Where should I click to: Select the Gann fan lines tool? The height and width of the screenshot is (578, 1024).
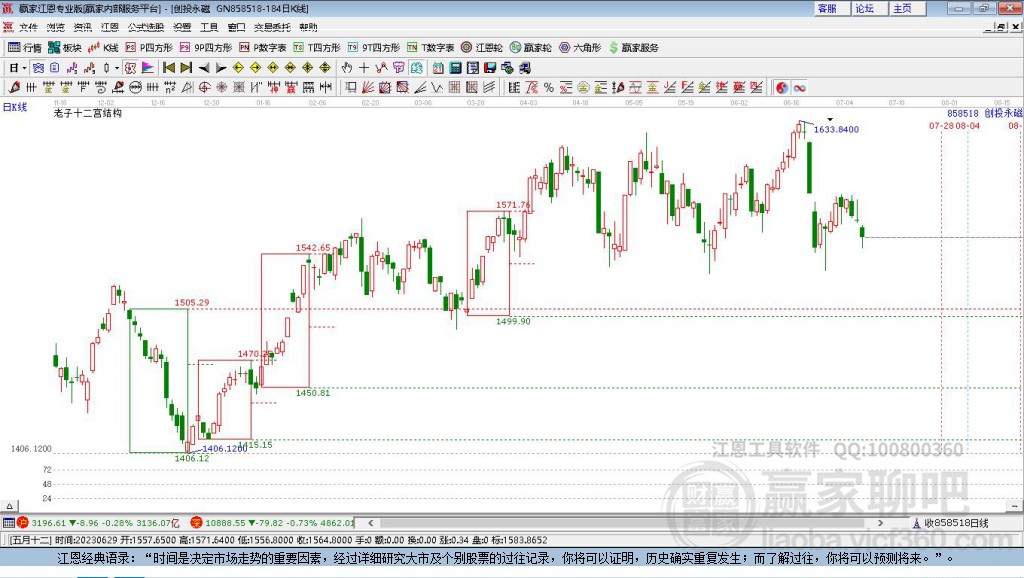[368, 88]
